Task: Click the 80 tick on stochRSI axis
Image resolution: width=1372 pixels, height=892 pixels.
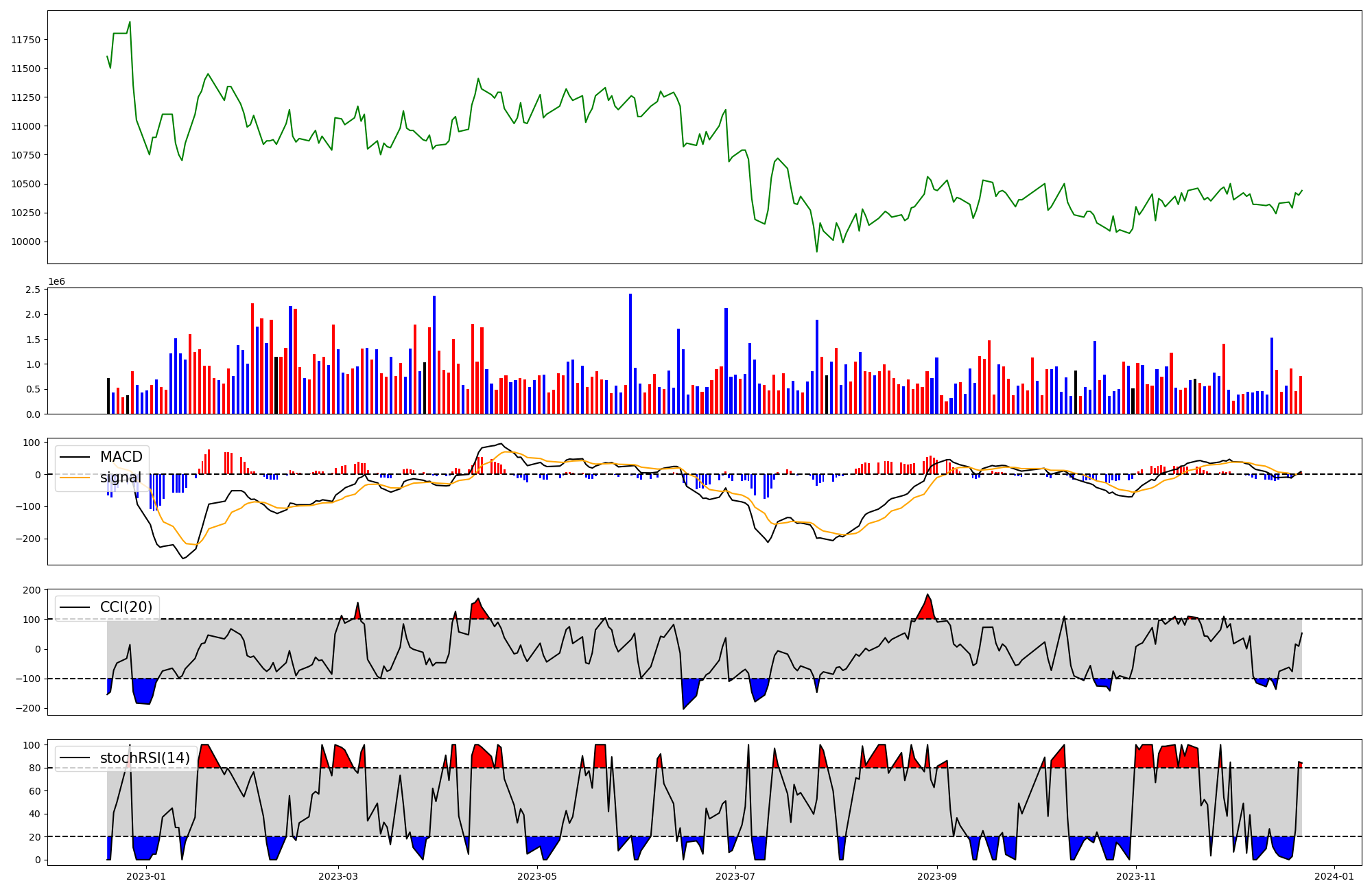Action: [35, 768]
